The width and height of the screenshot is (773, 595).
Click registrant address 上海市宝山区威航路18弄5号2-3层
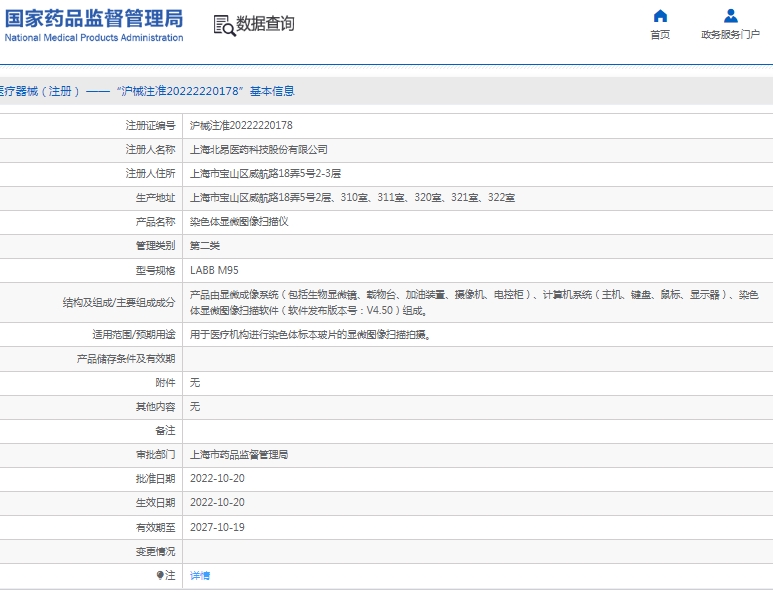pyautogui.click(x=265, y=174)
